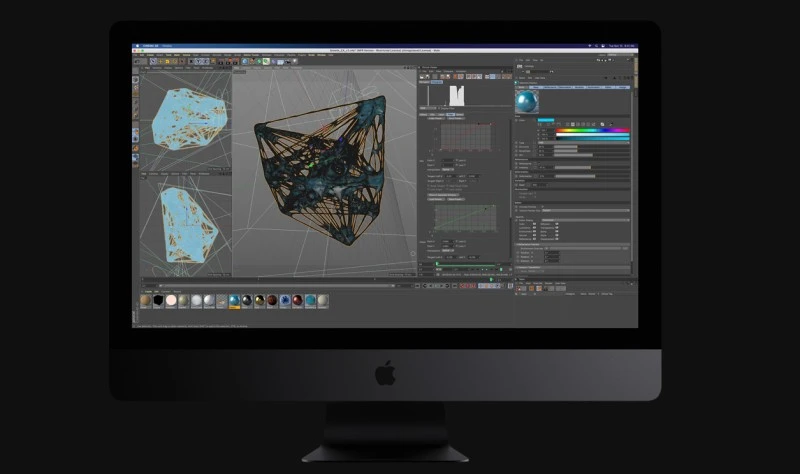Click the open file icon in the Picture Viewer toolbar
This screenshot has height=474, width=800.
[x=421, y=77]
